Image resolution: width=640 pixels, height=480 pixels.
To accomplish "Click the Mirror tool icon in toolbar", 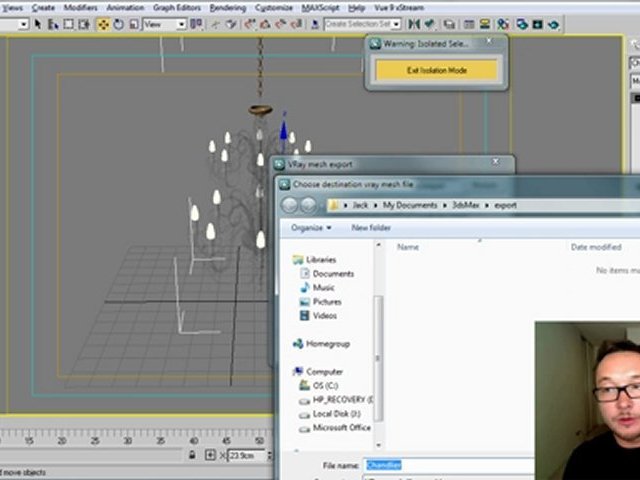I will tap(413, 23).
